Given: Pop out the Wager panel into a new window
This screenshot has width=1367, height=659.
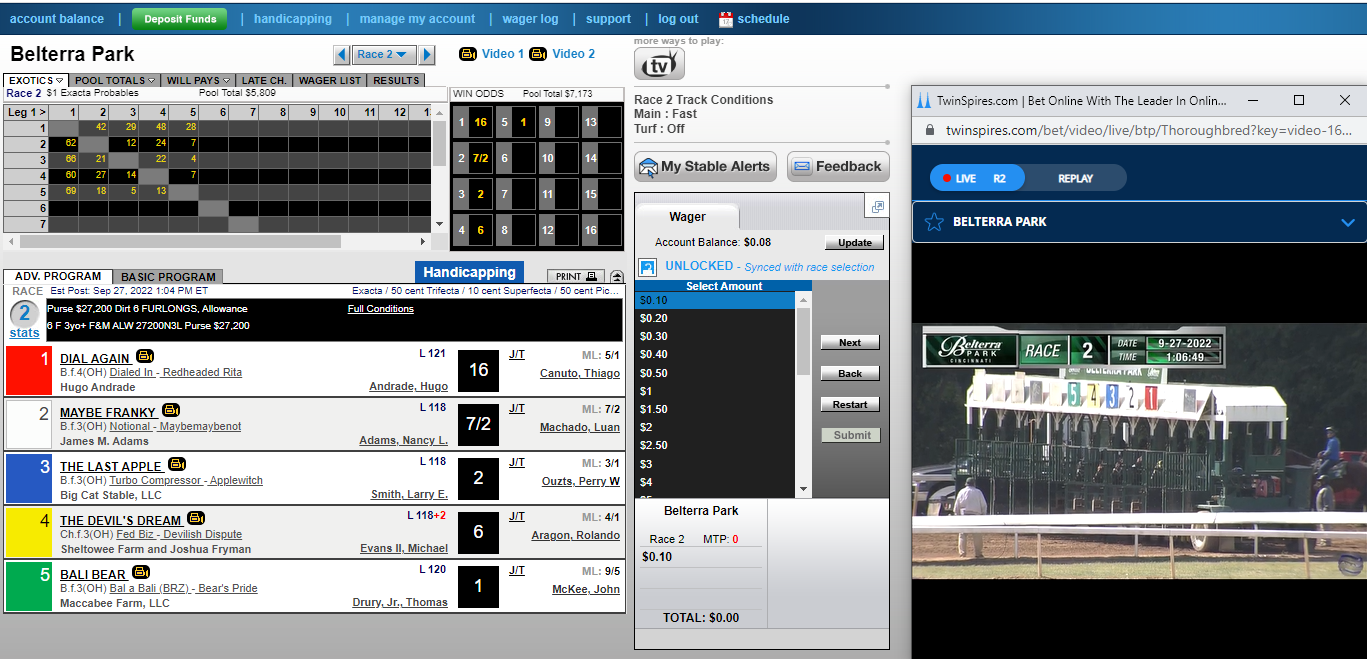Looking at the screenshot, I should (878, 207).
